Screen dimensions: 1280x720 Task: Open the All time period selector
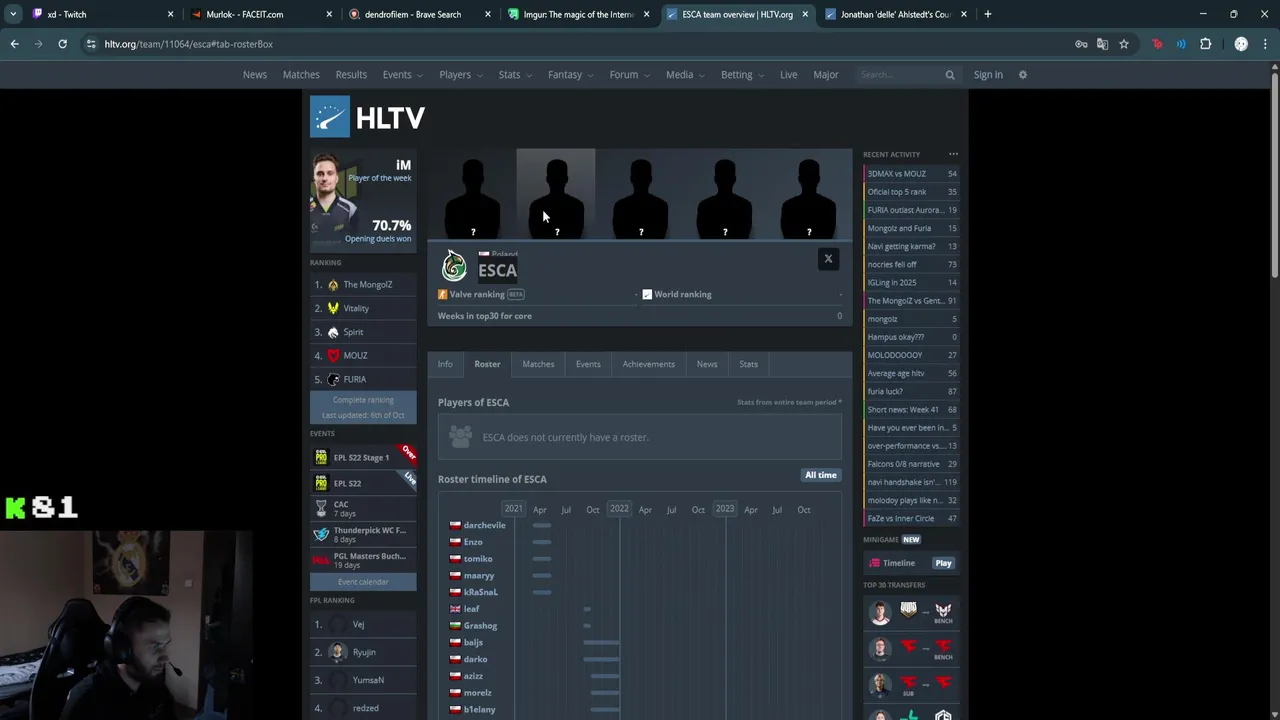pyautogui.click(x=821, y=475)
